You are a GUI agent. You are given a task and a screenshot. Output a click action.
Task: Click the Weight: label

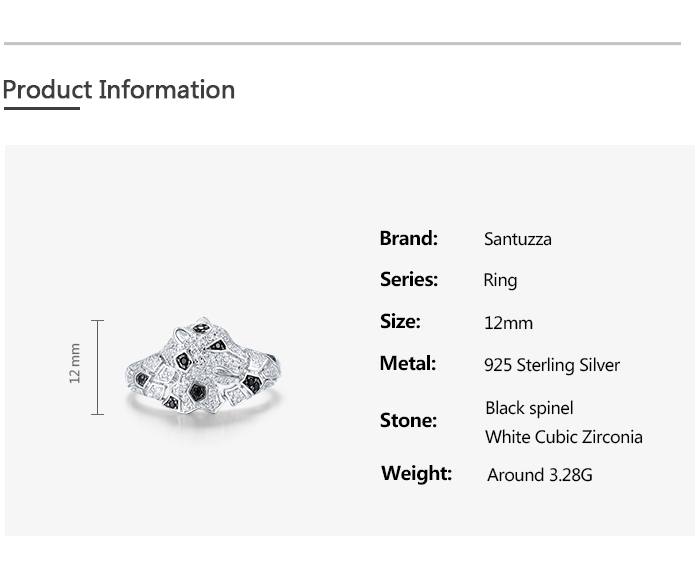416,473
